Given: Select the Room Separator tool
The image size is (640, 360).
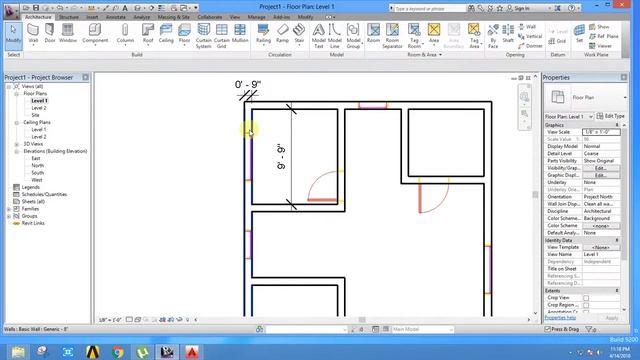Looking at the screenshot, I should point(392,36).
